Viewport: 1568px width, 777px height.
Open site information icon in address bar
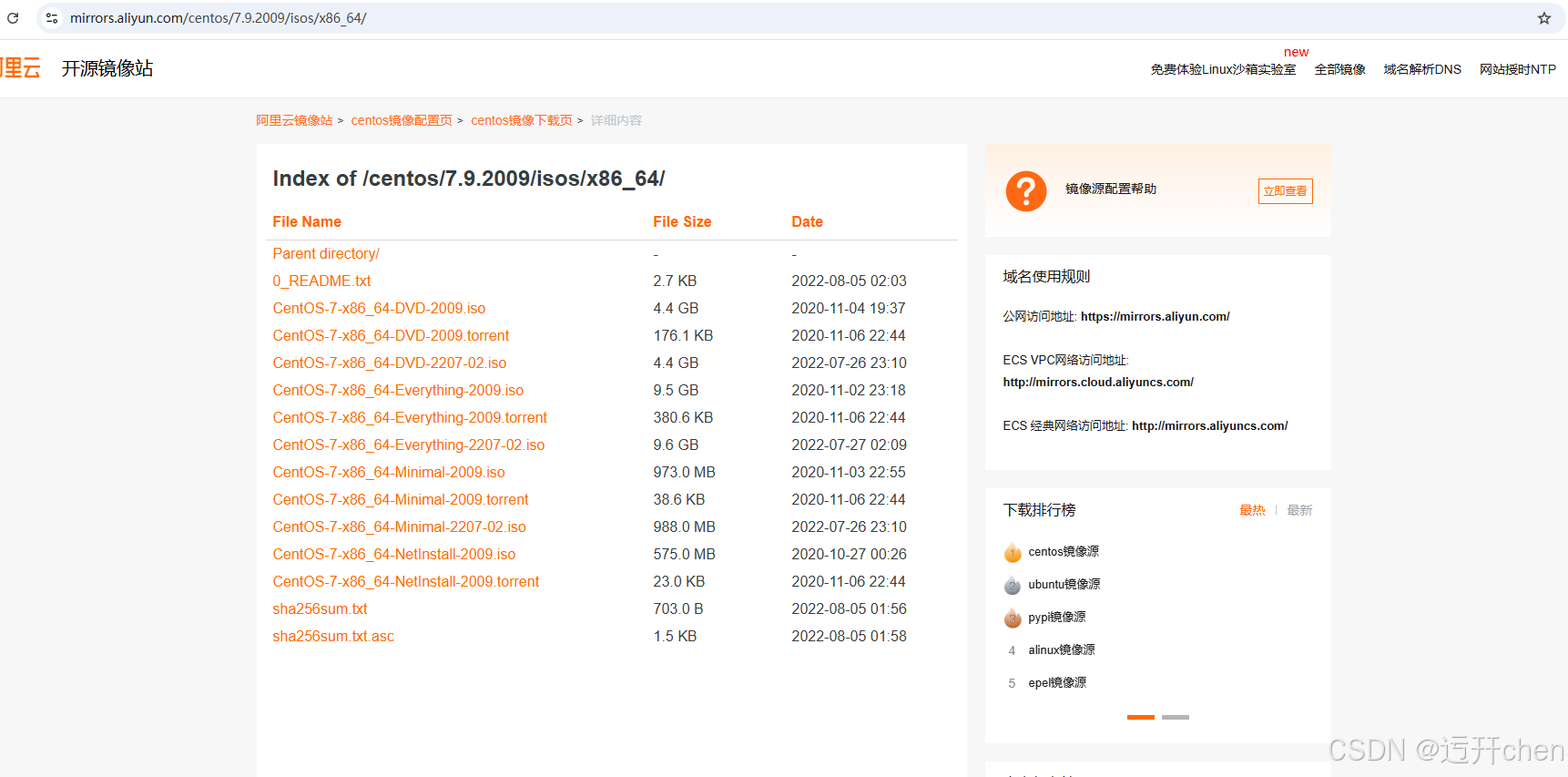coord(52,18)
